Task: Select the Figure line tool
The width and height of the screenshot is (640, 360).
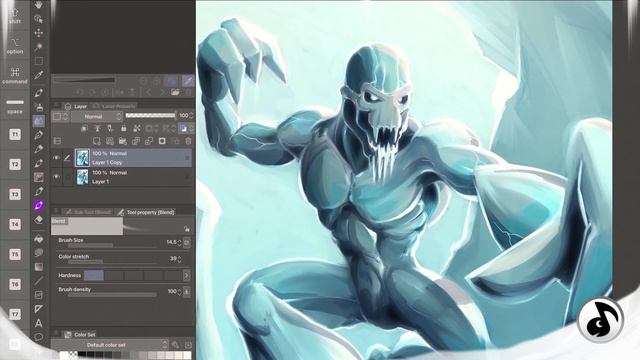Action: (x=38, y=281)
